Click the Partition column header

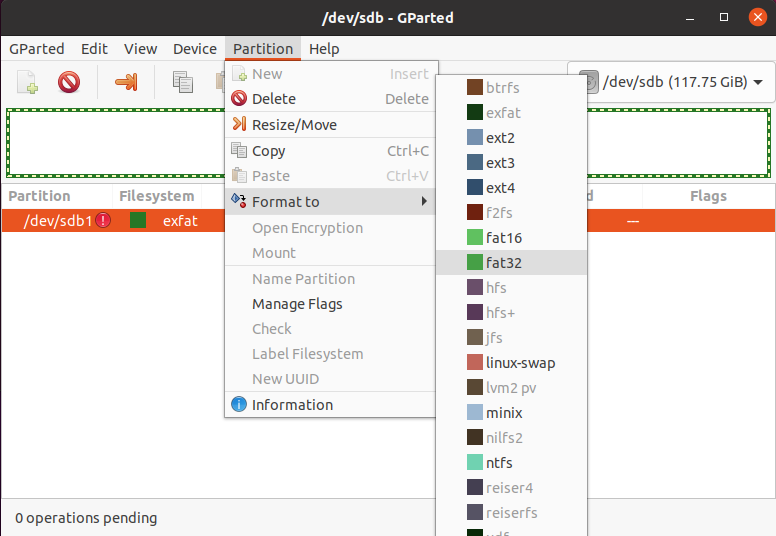pyautogui.click(x=40, y=196)
